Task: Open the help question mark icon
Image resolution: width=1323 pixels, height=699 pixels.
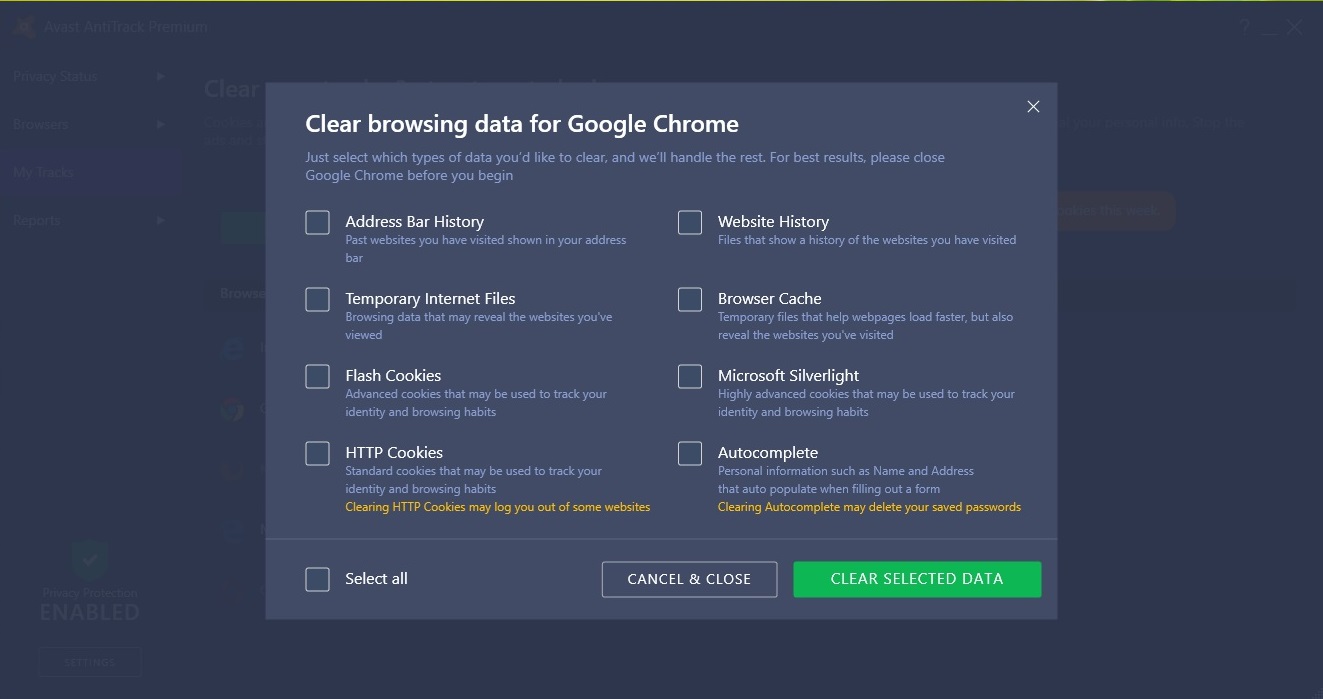Action: pyautogui.click(x=1244, y=27)
